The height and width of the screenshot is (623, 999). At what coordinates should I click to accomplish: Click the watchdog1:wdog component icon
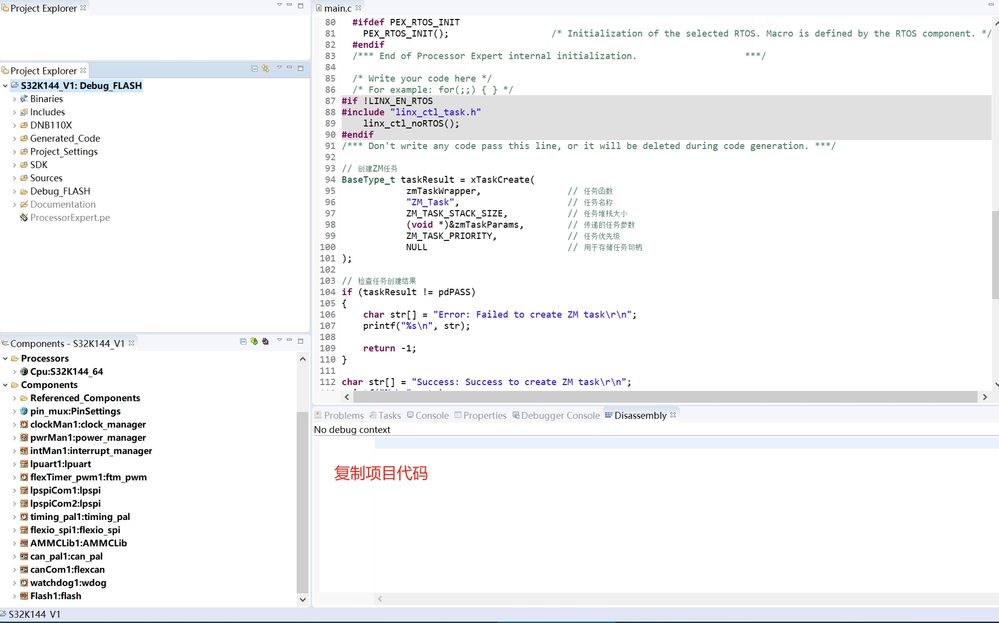(24, 582)
